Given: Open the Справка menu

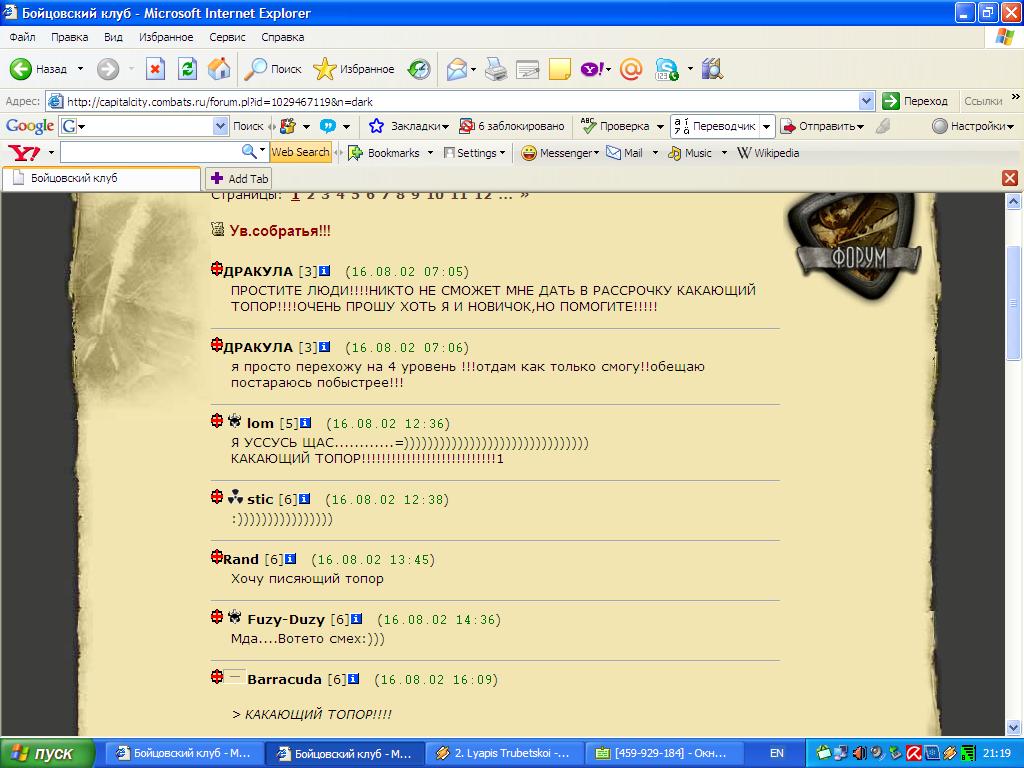Looking at the screenshot, I should tap(282, 37).
